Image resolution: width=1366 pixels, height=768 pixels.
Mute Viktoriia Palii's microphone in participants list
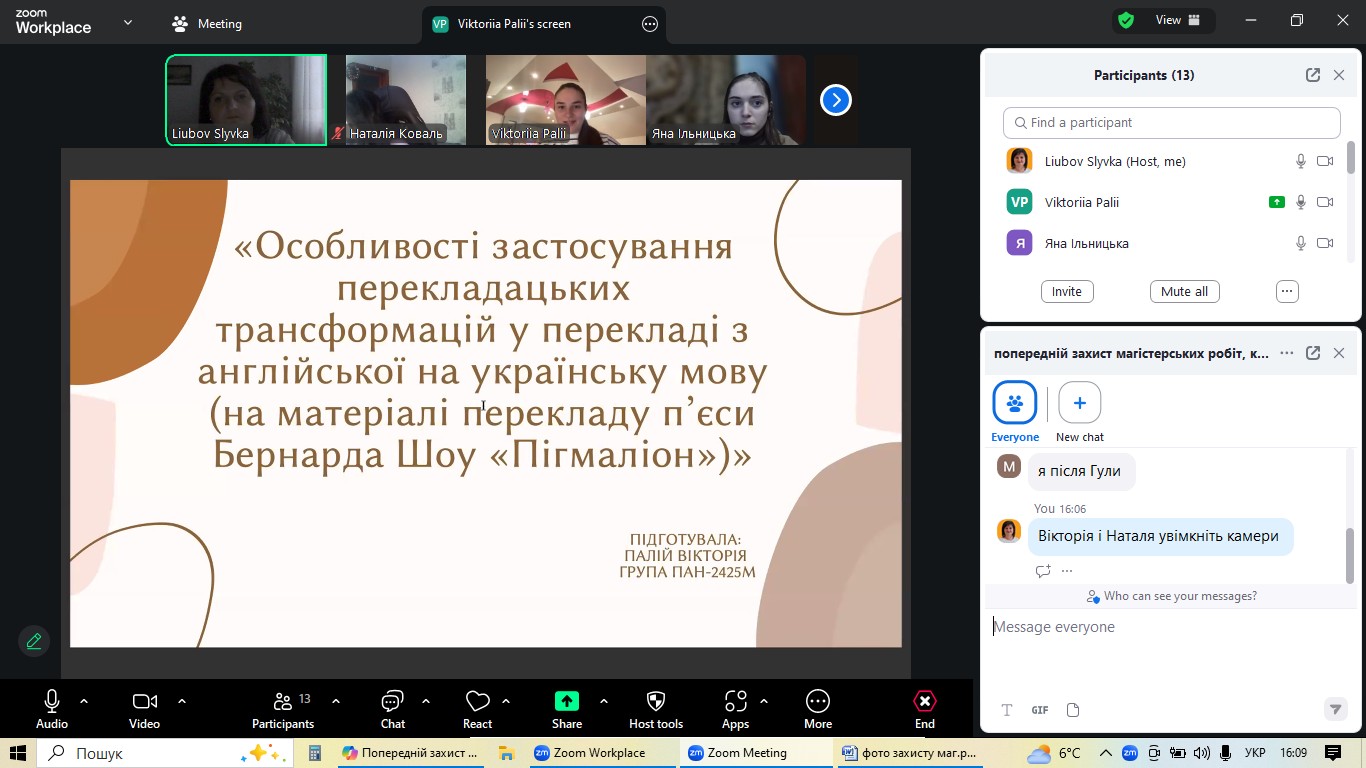(x=1300, y=202)
